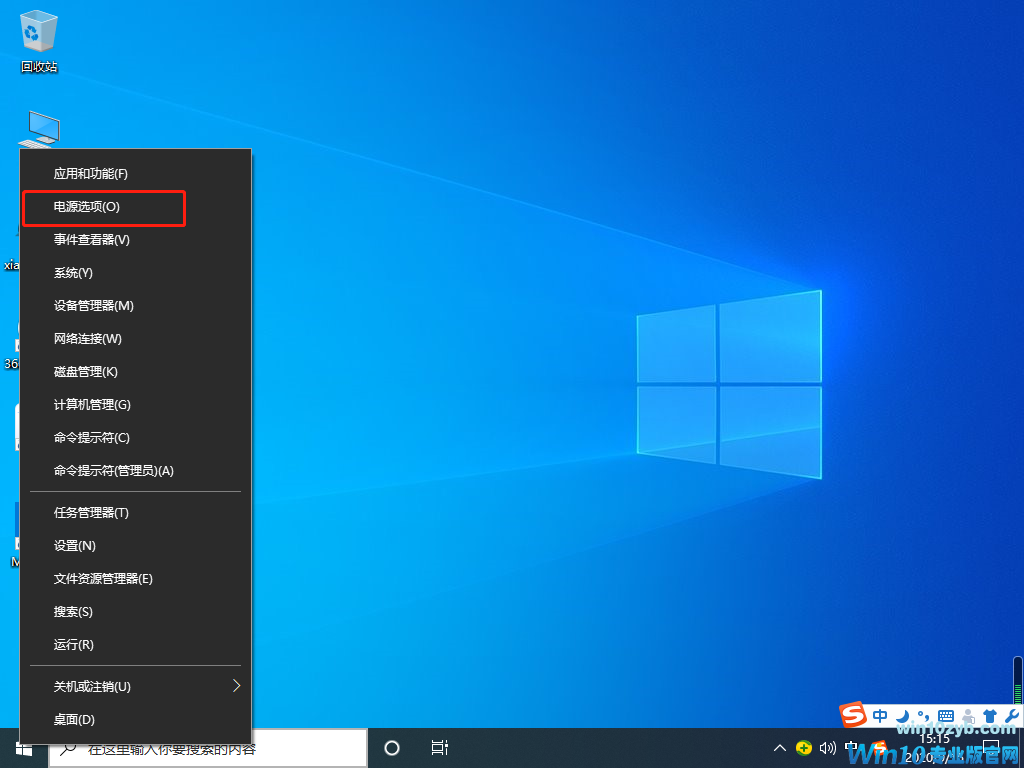Screen dimensions: 1024x768
Task: Click the volume speaker tray icon
Action: (x=827, y=748)
